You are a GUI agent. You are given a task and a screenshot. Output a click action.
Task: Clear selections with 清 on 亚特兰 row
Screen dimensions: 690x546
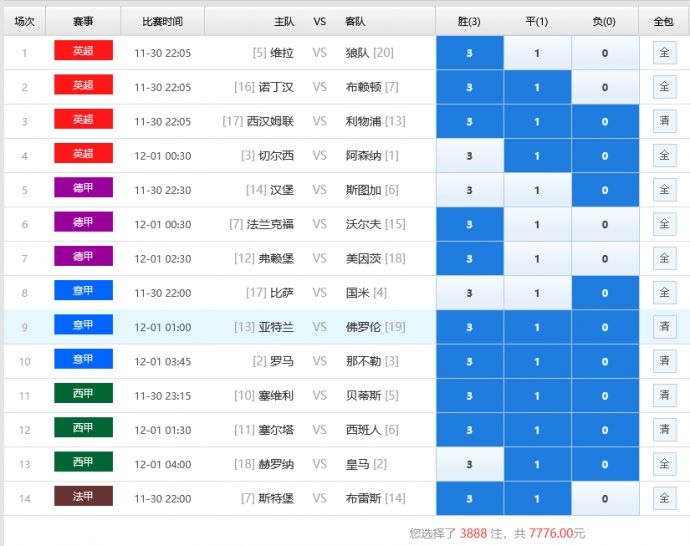[x=664, y=326]
